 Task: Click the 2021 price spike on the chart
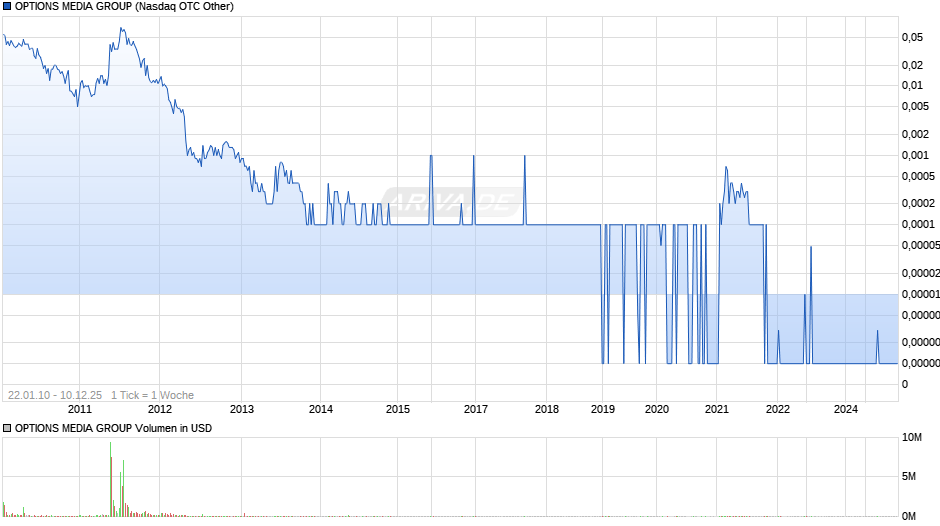point(726,169)
